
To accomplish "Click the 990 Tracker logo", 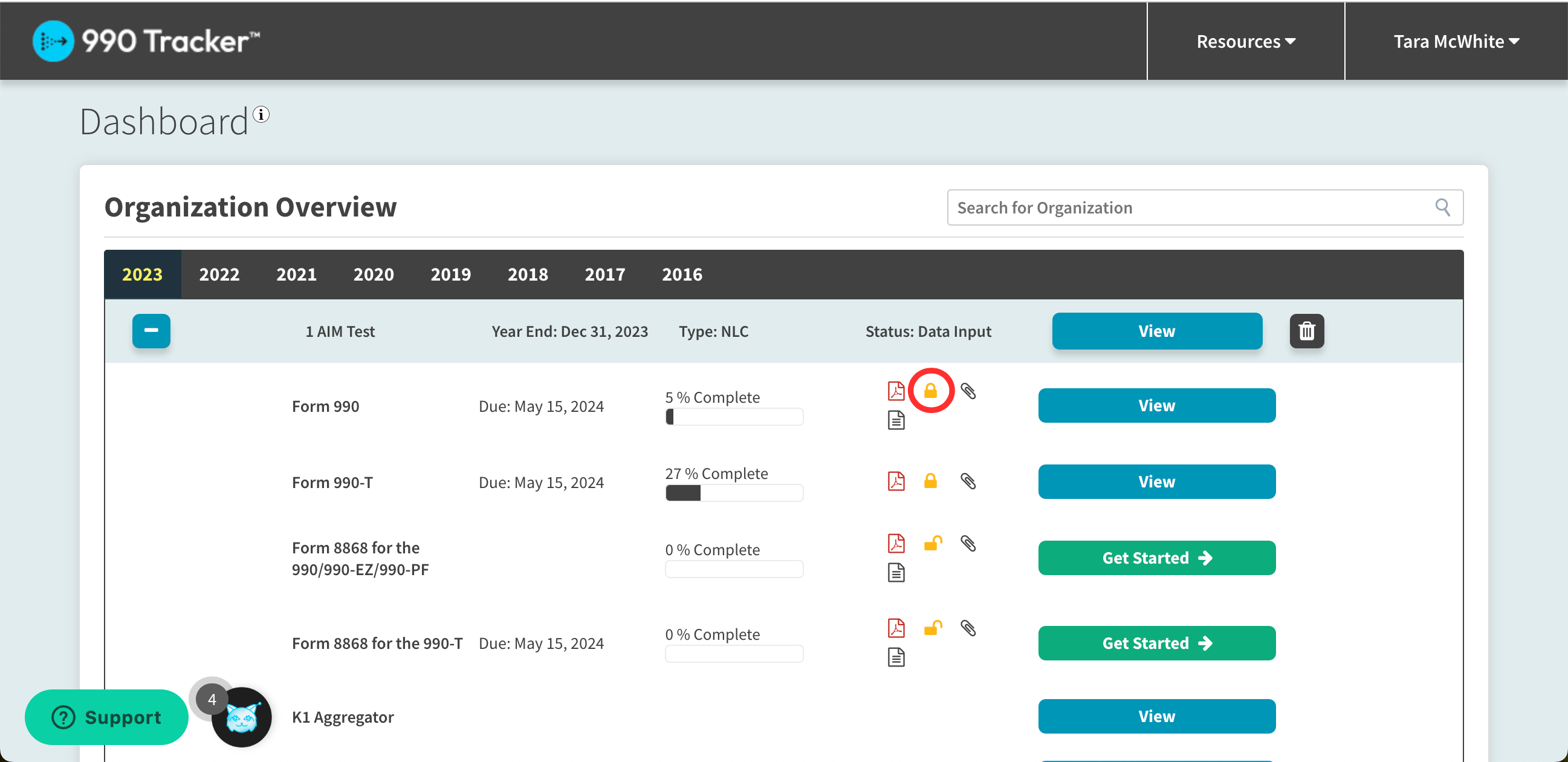I will [x=145, y=40].
